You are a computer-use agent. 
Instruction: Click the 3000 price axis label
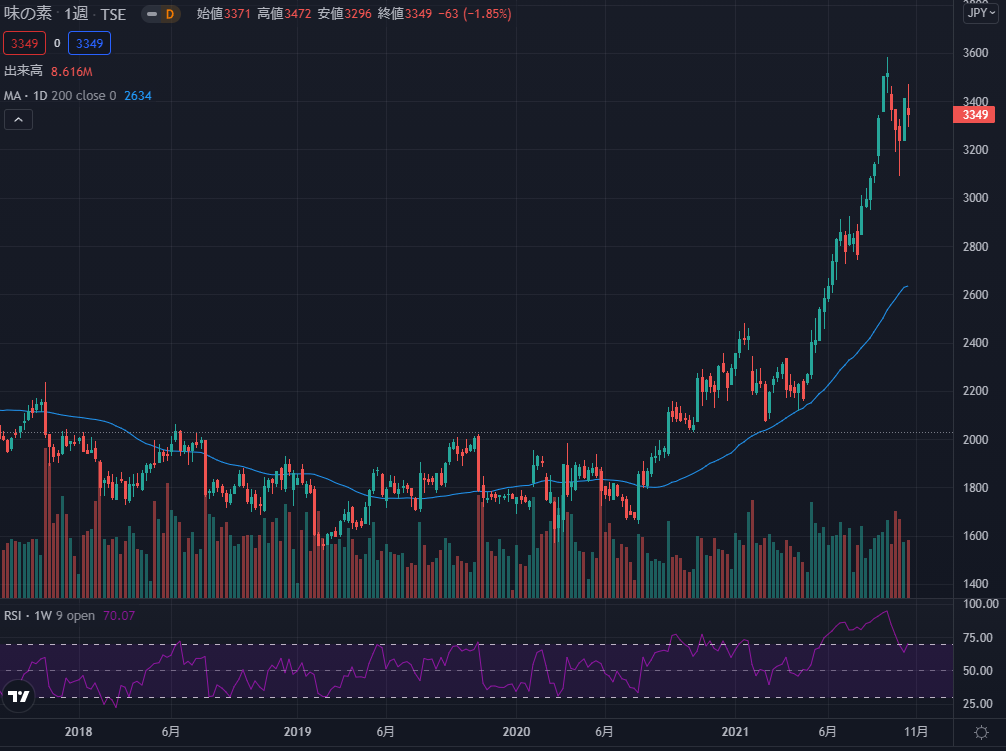975,198
